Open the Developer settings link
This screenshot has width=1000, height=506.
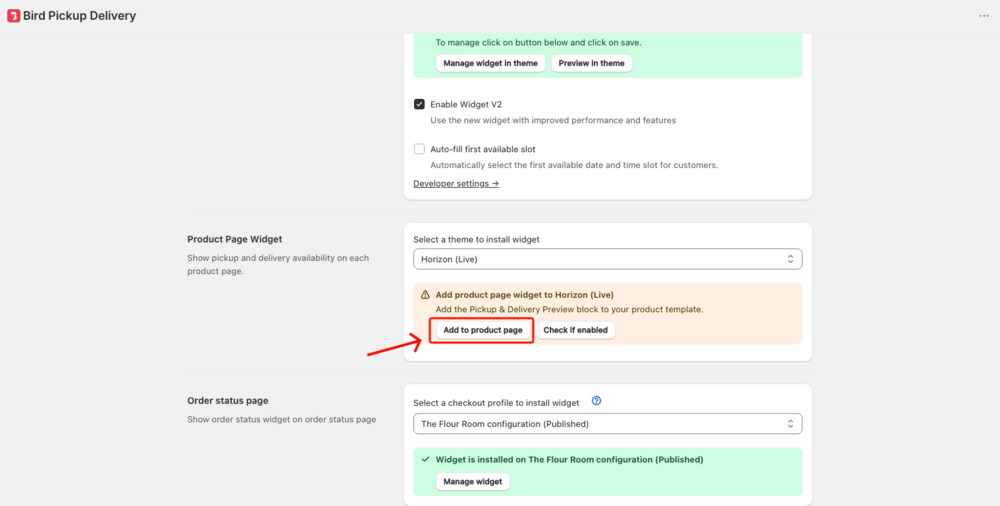pos(456,184)
